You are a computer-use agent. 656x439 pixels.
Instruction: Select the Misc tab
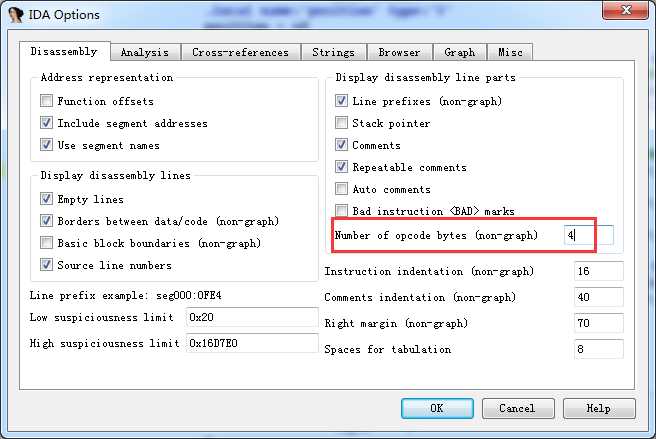coord(510,52)
